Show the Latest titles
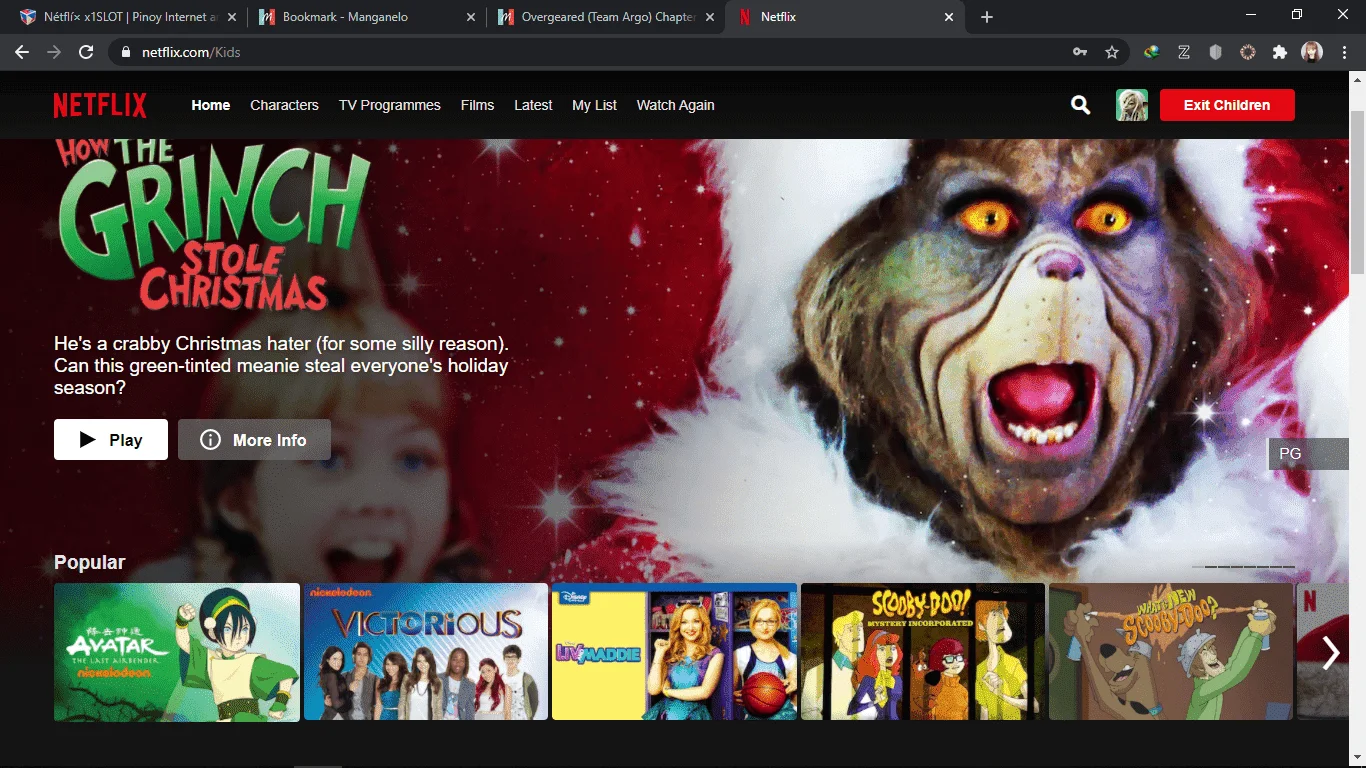The width and height of the screenshot is (1366, 768). pyautogui.click(x=533, y=105)
